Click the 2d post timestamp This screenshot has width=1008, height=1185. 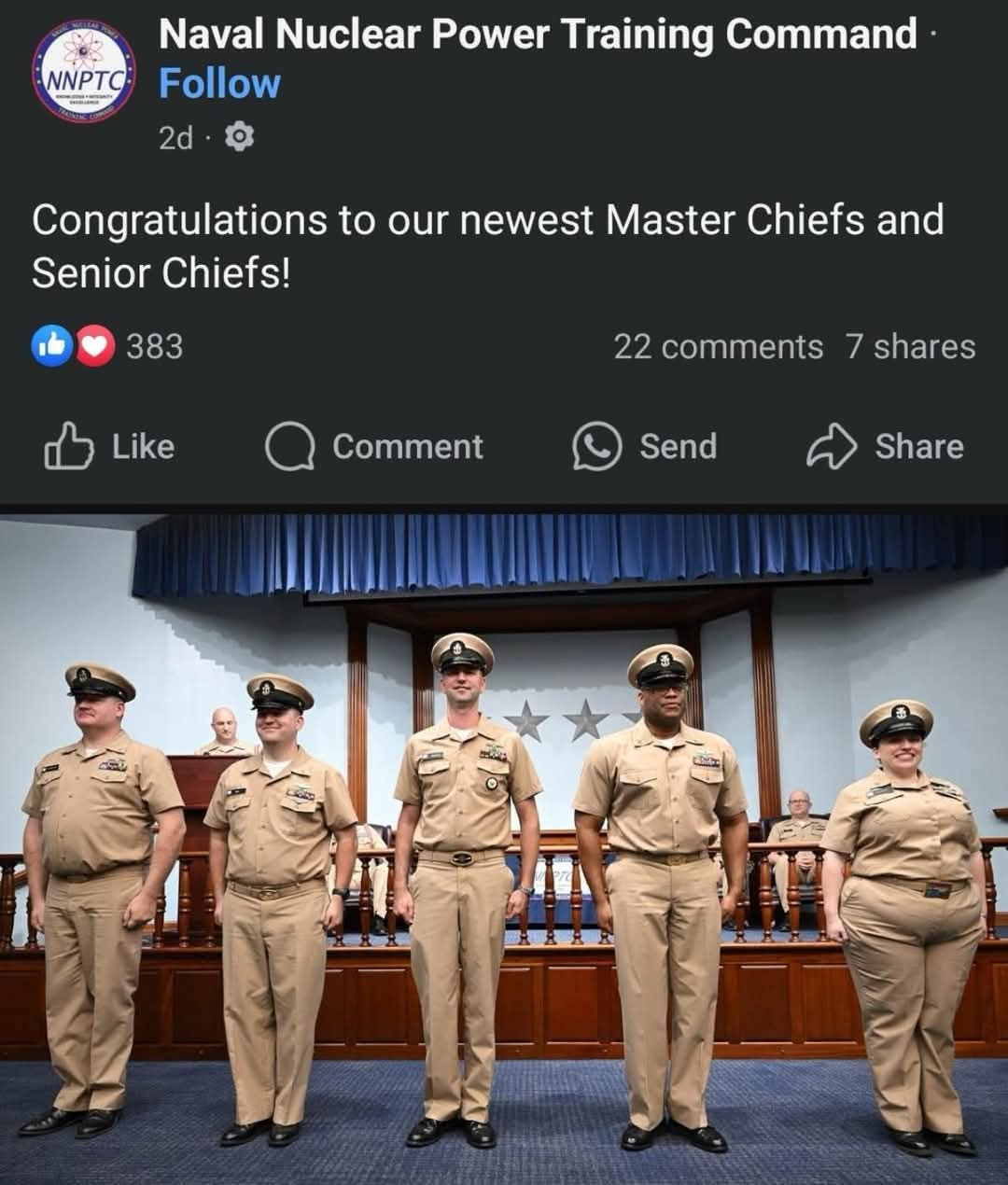click(x=175, y=138)
